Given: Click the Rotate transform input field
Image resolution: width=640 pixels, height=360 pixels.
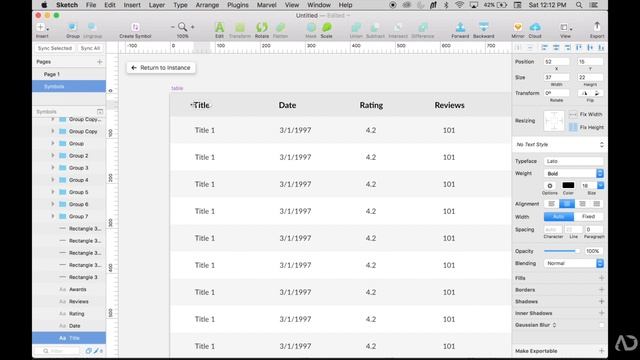Looking at the screenshot, I should tap(556, 93).
